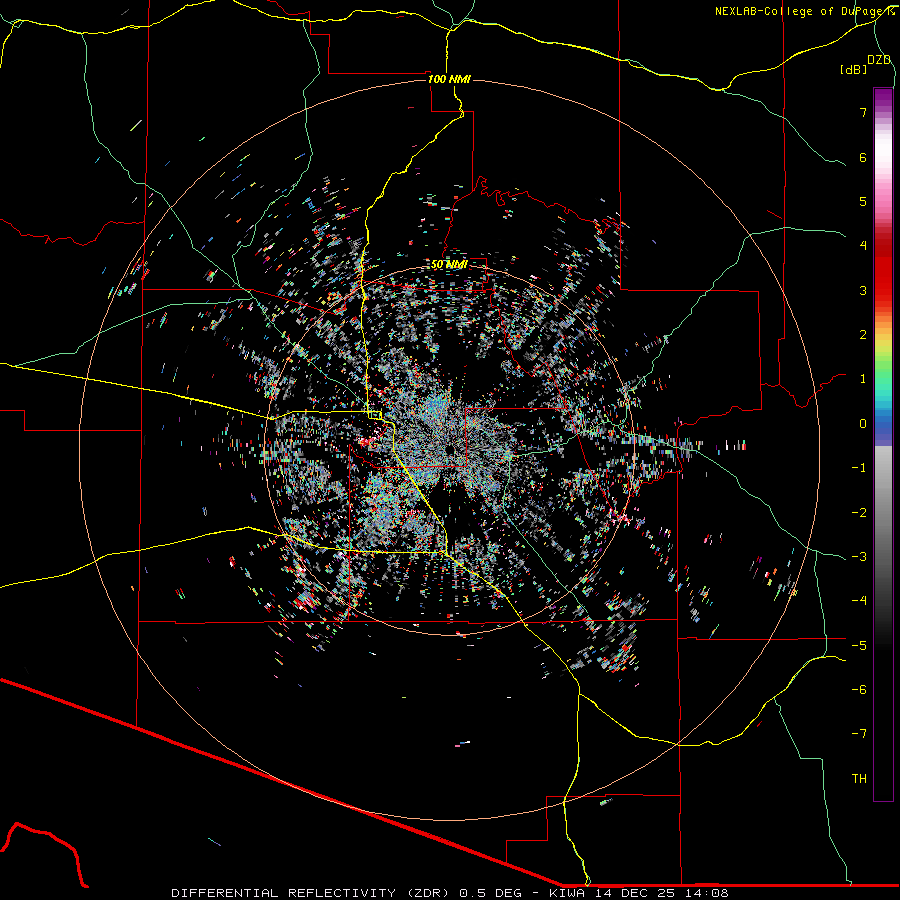Click the -7 value on the color scale
900x900 pixels.
[859, 734]
